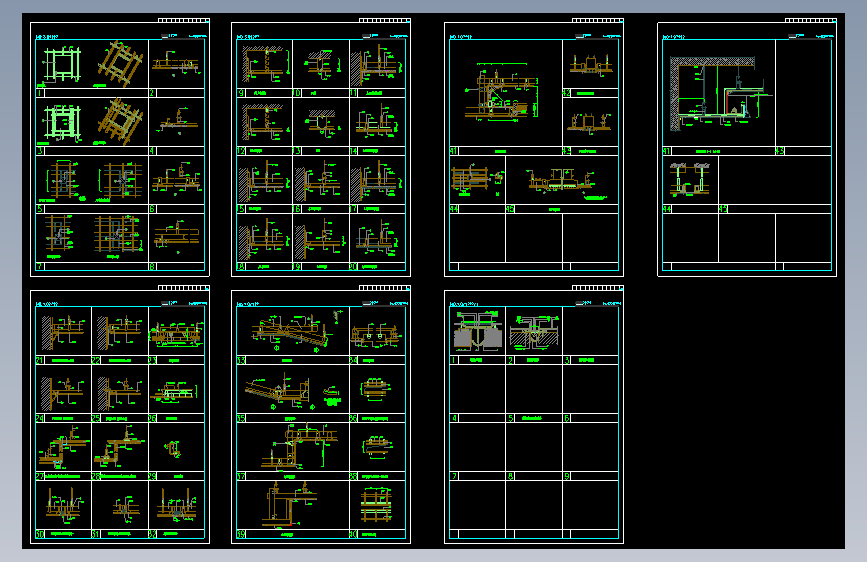
Task: Select the stepped ceiling detail numbered 28
Action: (x=120, y=447)
